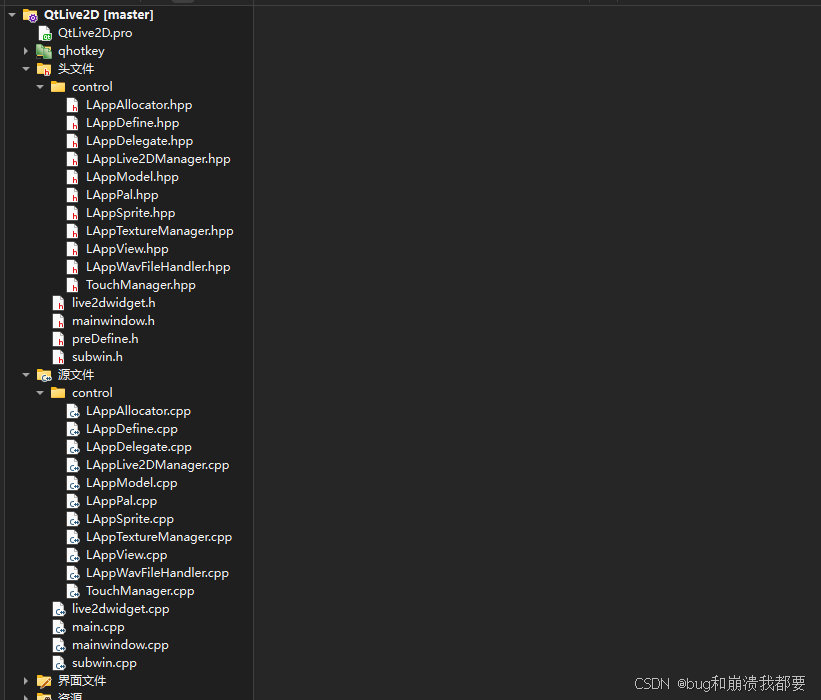The width and height of the screenshot is (821, 700).
Task: Select LAppDefine.hpp in the tree
Action: coord(132,123)
